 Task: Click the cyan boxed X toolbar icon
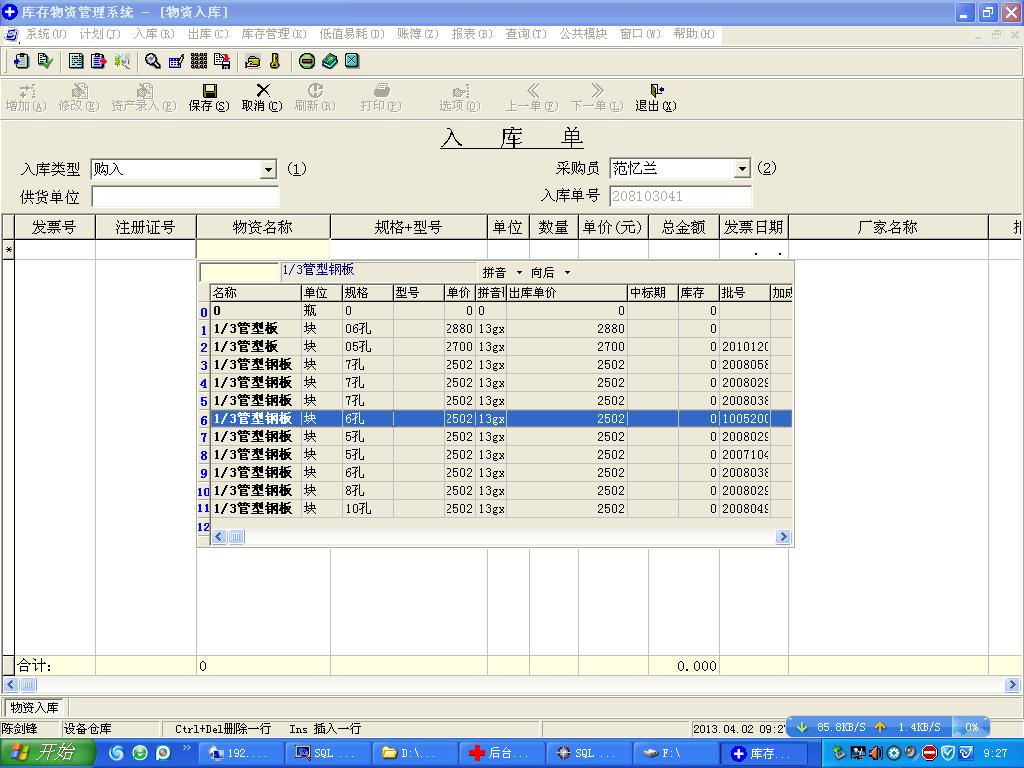click(x=352, y=61)
